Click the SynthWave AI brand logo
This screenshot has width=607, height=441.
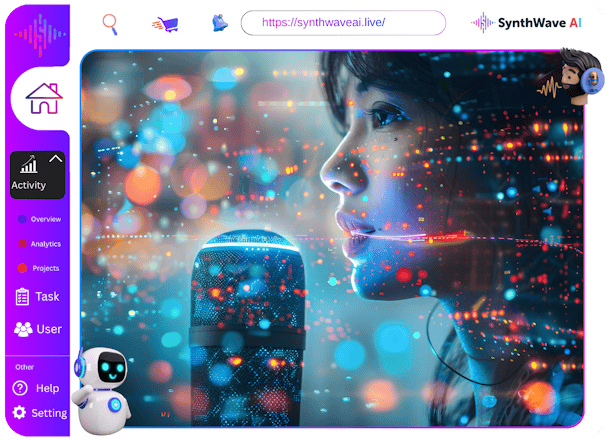(527, 22)
